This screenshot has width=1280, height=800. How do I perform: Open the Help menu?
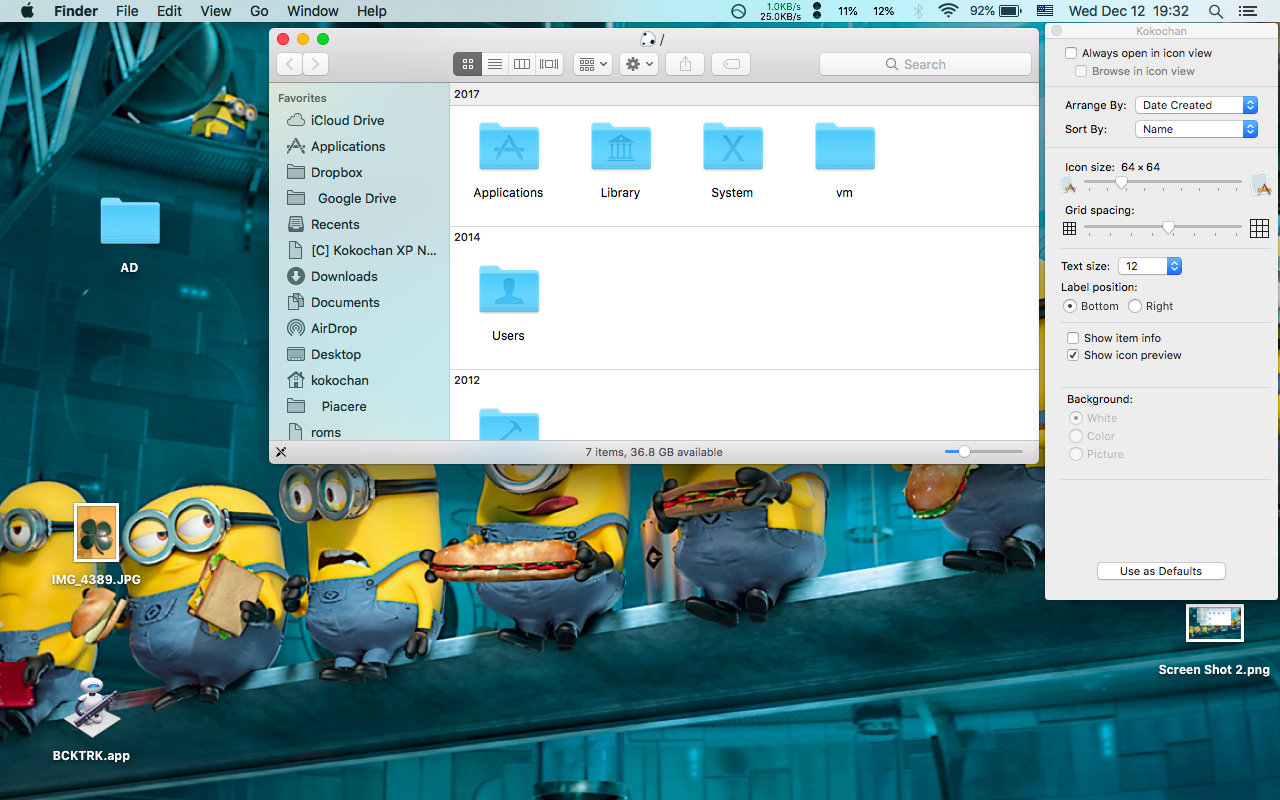tap(372, 11)
